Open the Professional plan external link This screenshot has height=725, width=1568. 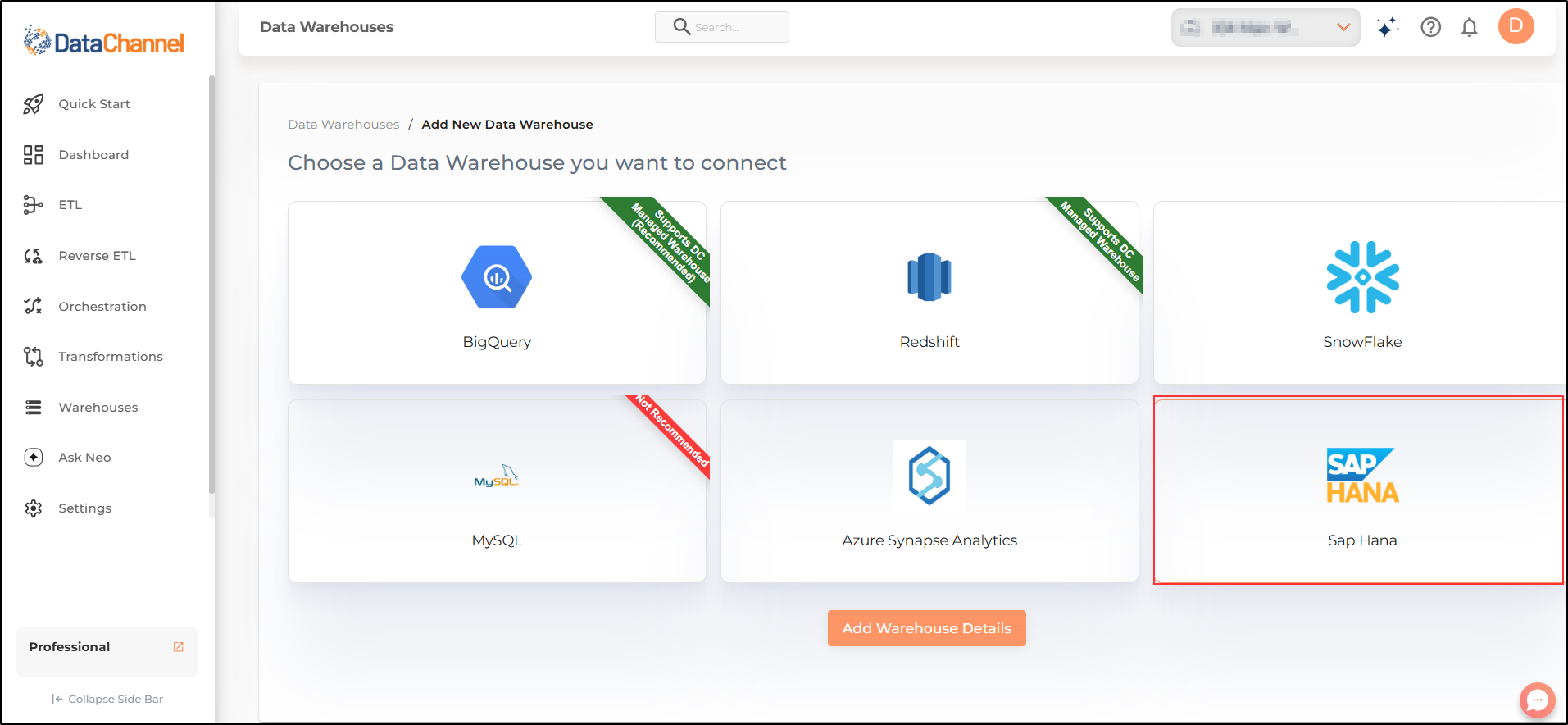(178, 647)
